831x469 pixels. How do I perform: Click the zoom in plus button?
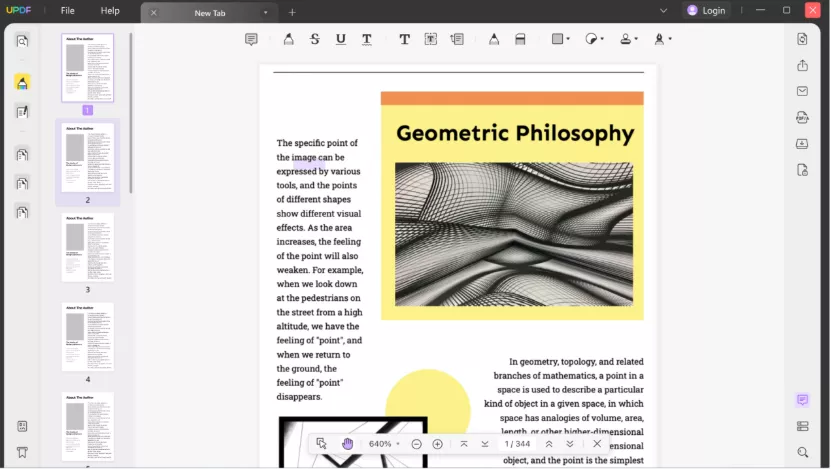[438, 444]
